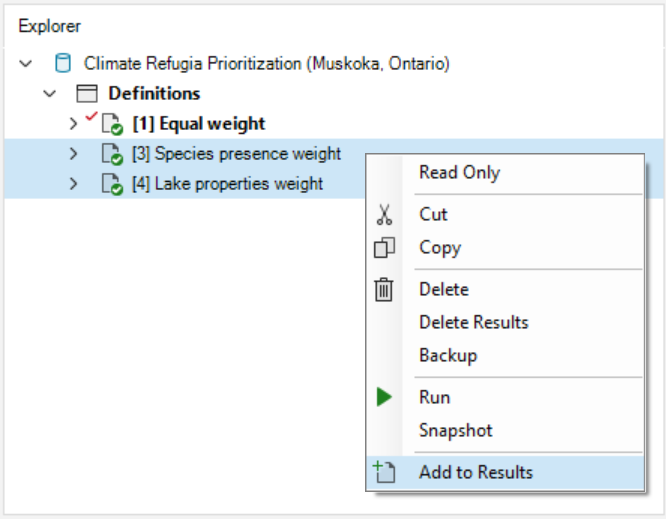This screenshot has width=666, height=519.
Task: Expand the Species presence weight scenario
Action: (73, 154)
